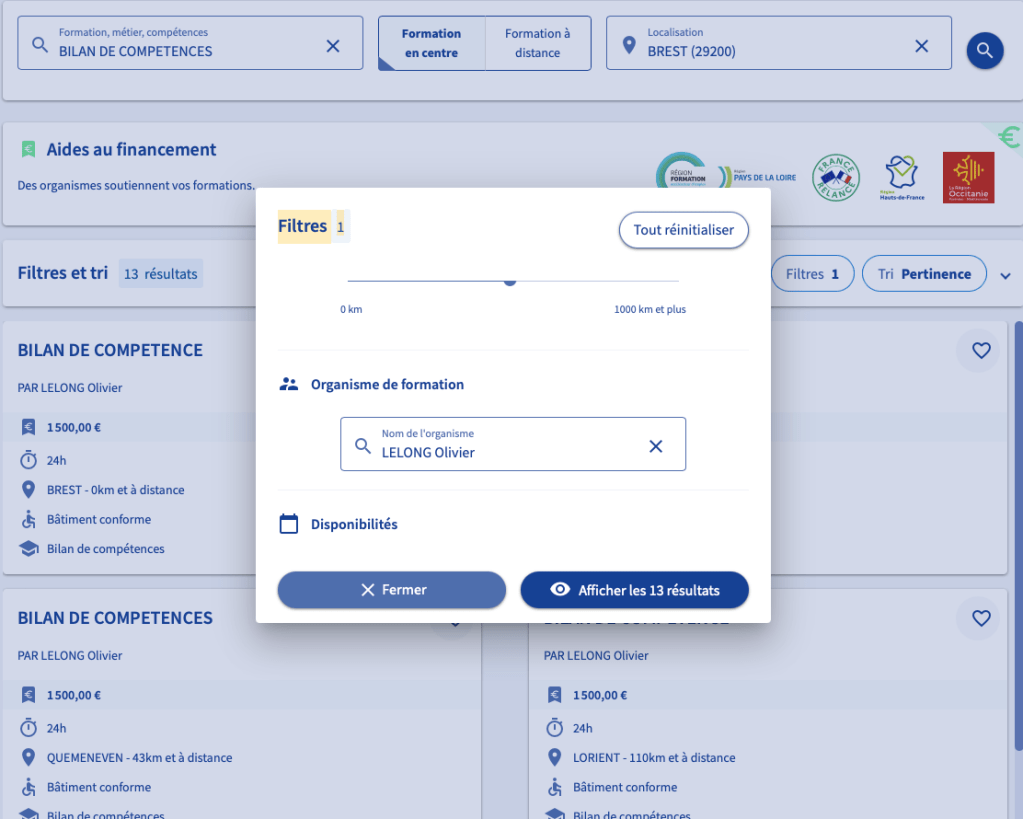Screen dimensions: 1023x819
Task: Click the blue round search button
Action: coord(984,50)
